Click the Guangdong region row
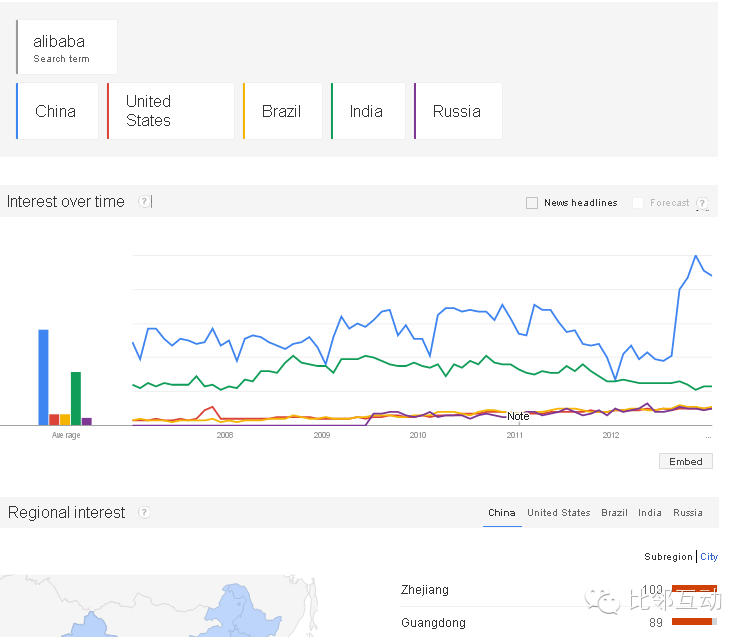 tap(558, 622)
